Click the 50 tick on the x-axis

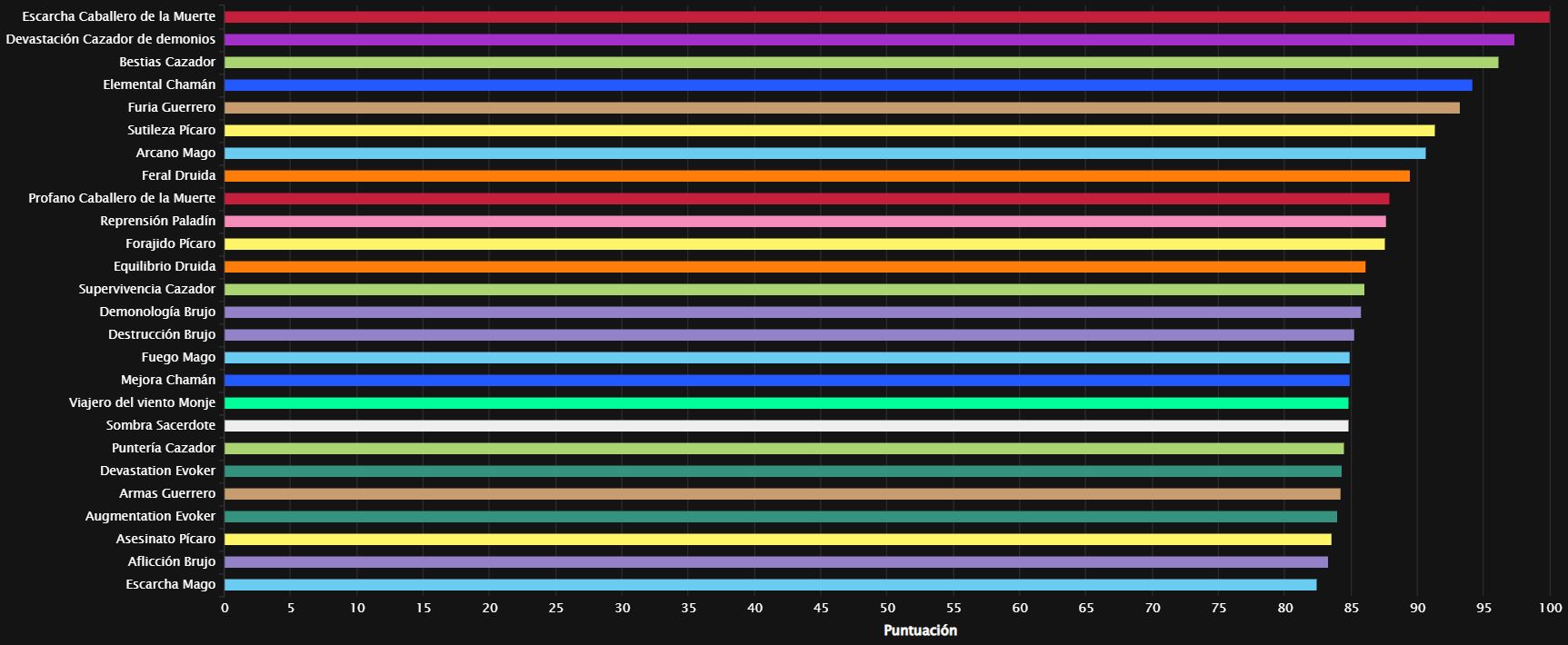(x=887, y=608)
